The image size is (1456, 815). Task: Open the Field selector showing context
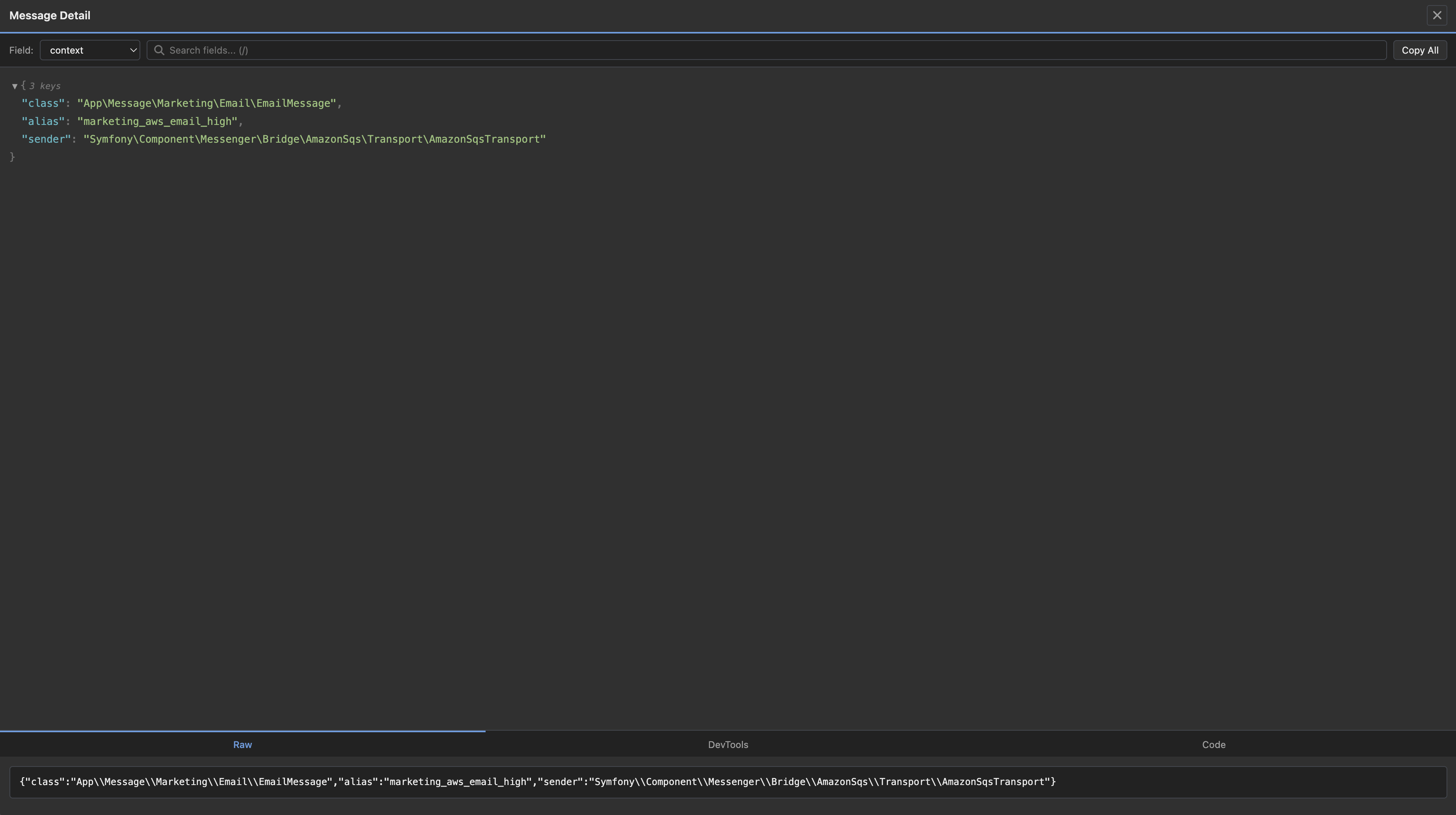(x=89, y=50)
